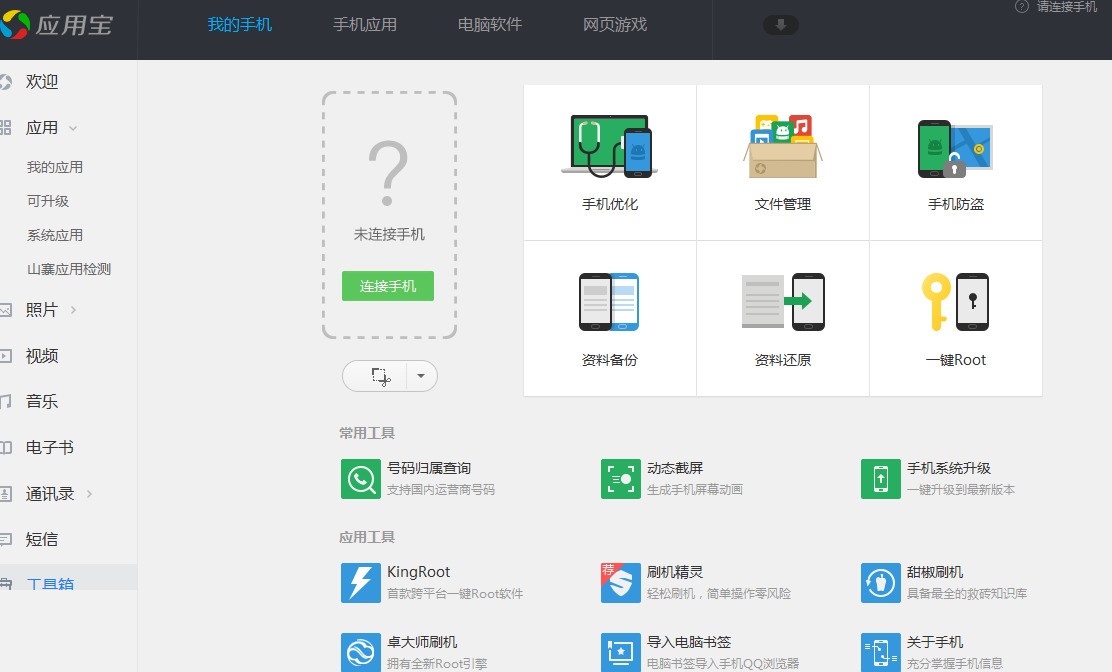Click the 卓大师刷机 title text
Image resolution: width=1112 pixels, height=672 pixels.
(x=422, y=642)
